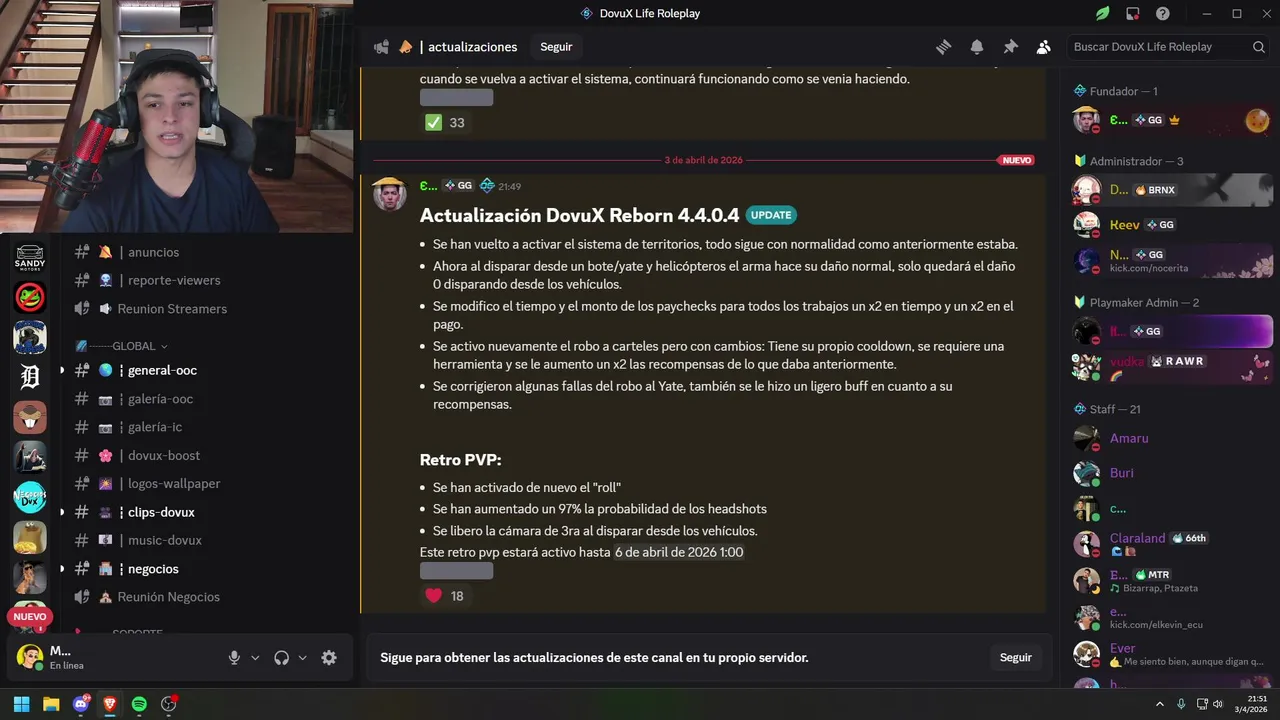1280x720 pixels.
Task: Jump to unread with red NUEVO pill
Action: pos(30,617)
